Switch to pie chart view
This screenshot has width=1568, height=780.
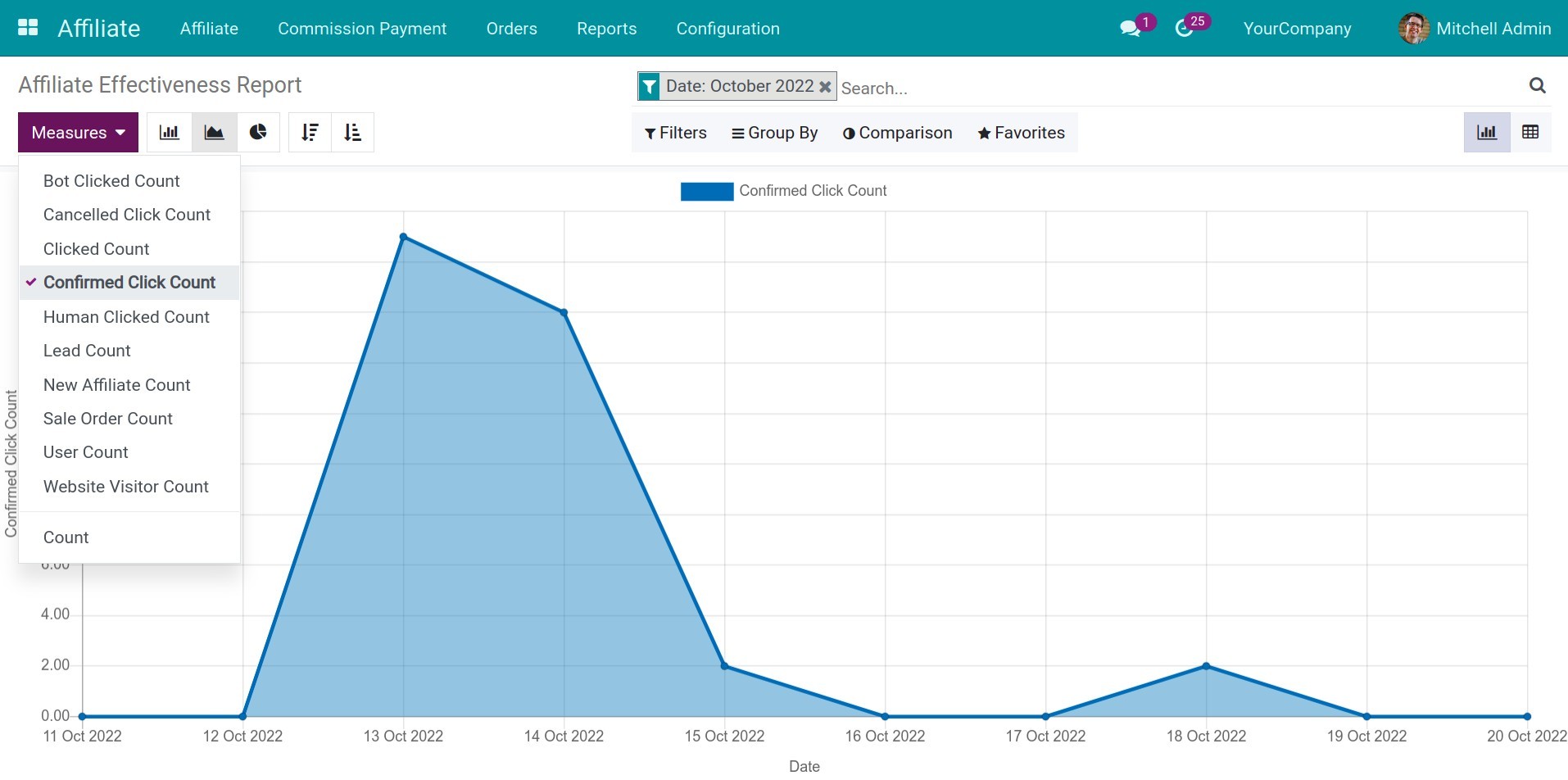pyautogui.click(x=259, y=131)
